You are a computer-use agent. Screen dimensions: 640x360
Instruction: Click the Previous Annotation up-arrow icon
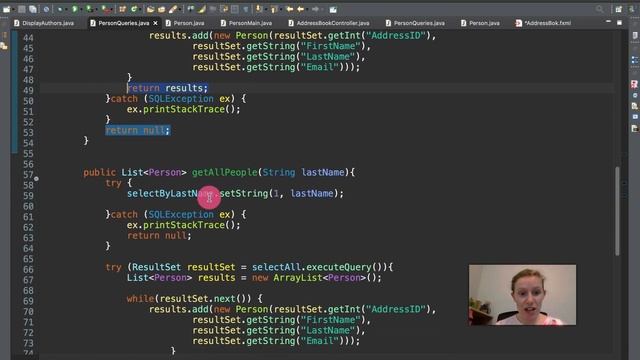(274, 9)
